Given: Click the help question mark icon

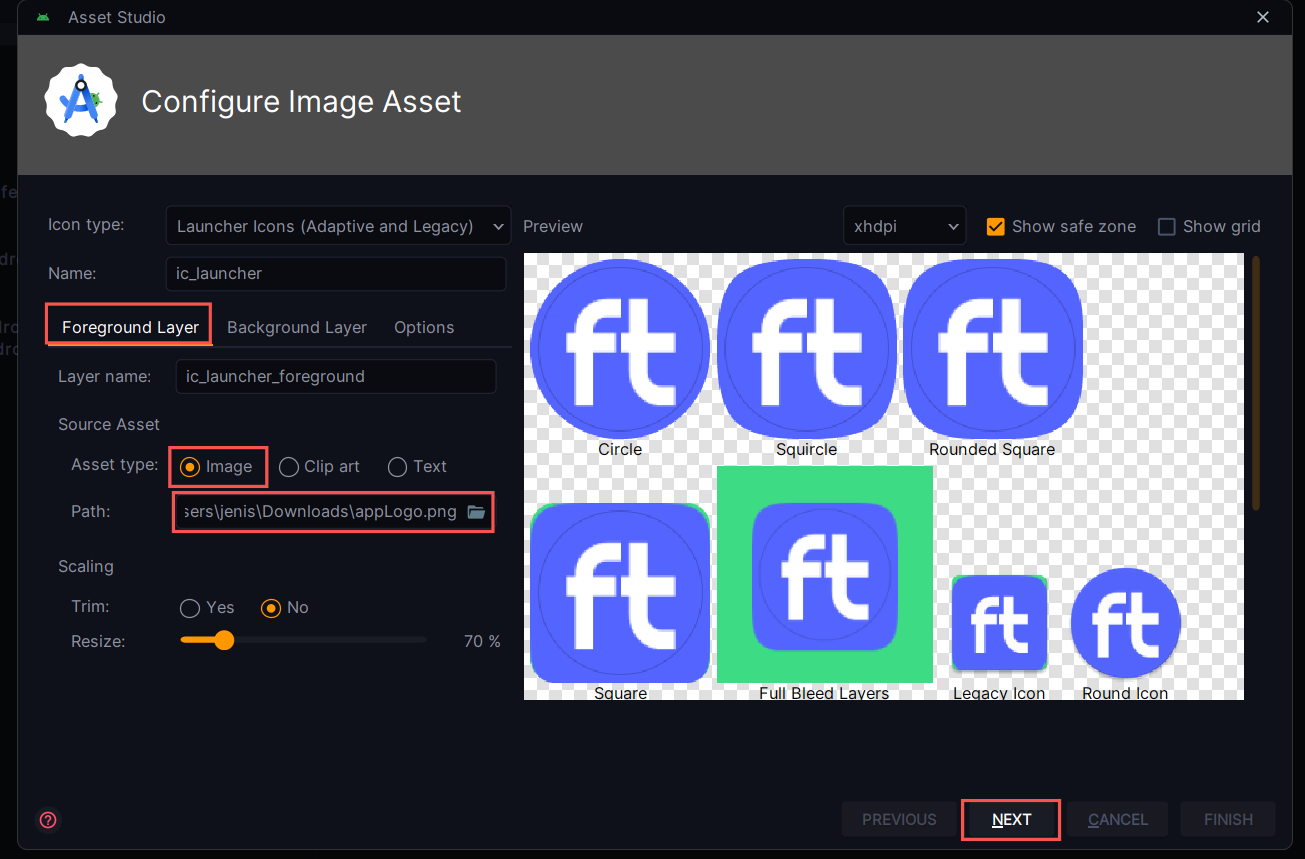Looking at the screenshot, I should (x=48, y=820).
